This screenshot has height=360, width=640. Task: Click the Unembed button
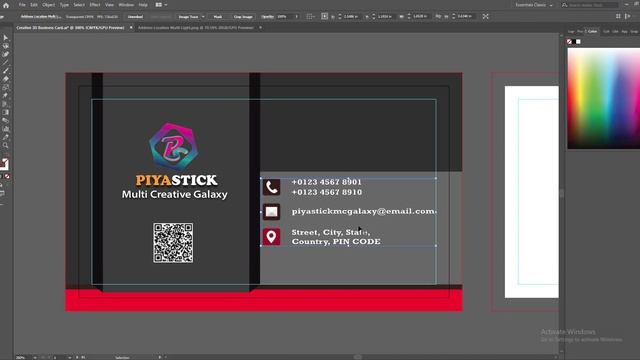coord(135,17)
